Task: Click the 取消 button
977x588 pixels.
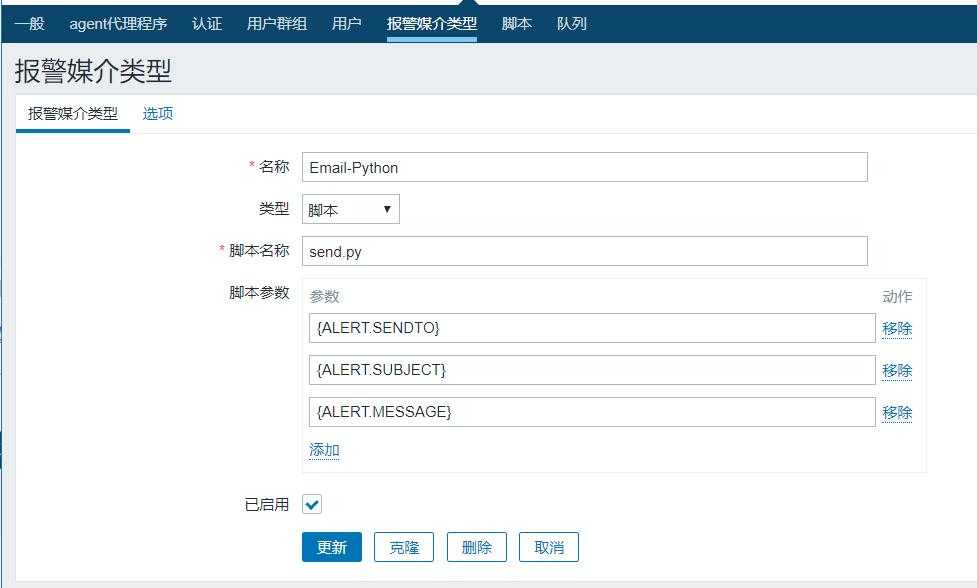Action: 549,547
